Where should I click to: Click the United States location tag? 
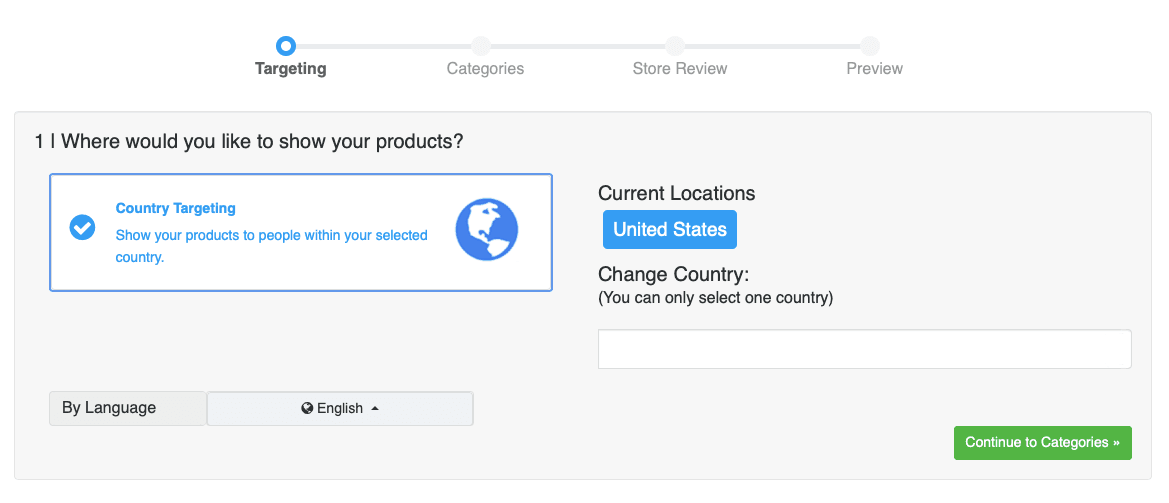pos(669,230)
